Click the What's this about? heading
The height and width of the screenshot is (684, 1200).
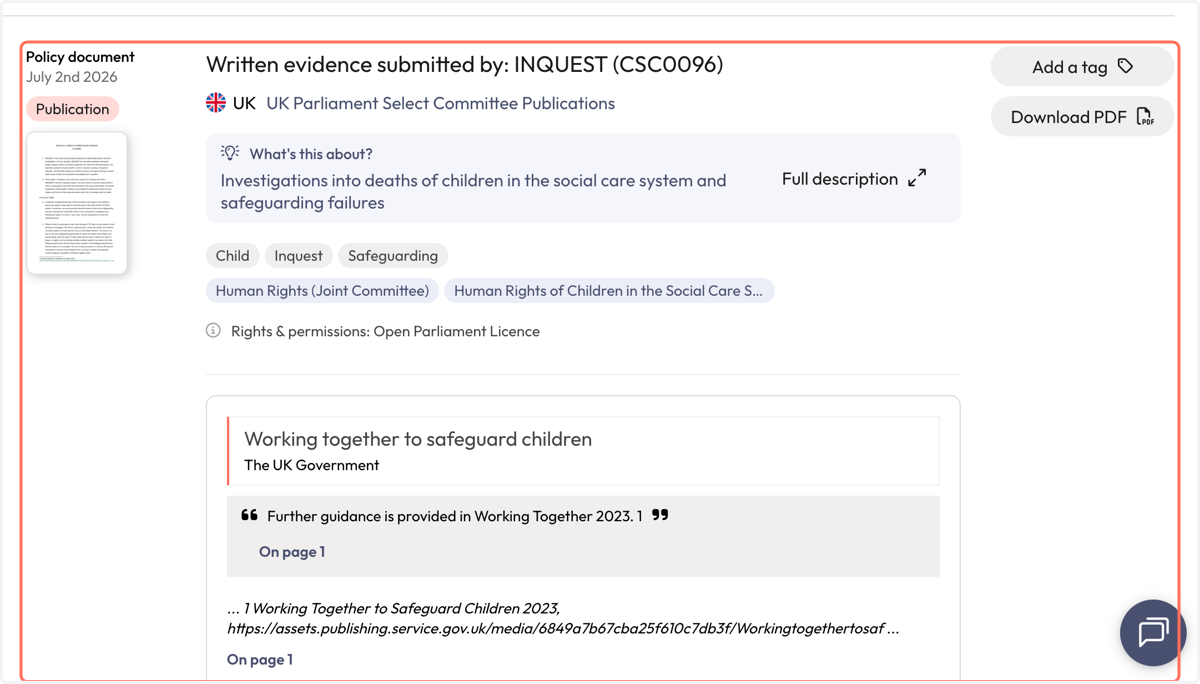click(311, 154)
